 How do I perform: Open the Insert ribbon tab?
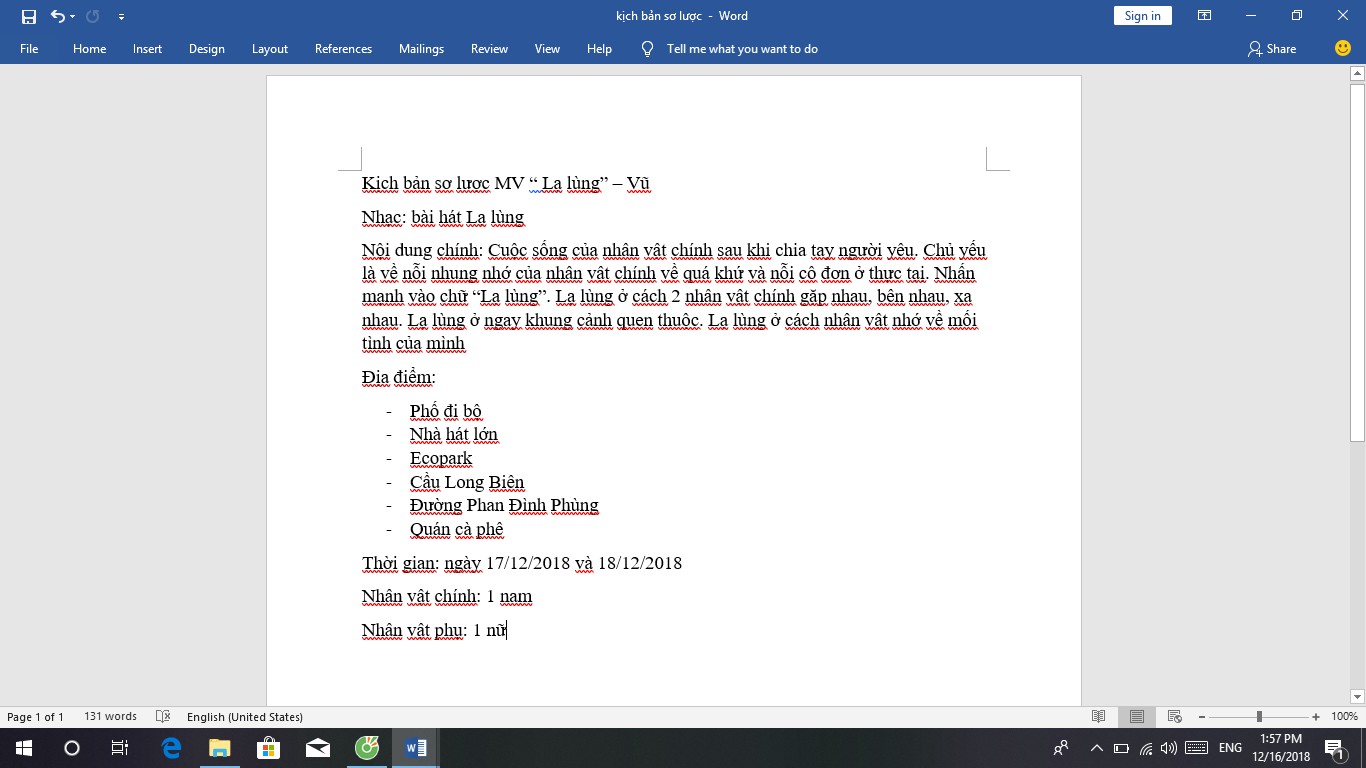click(147, 48)
